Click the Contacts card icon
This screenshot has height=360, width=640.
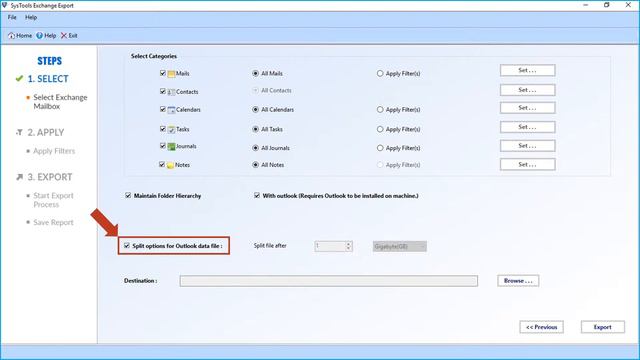coord(171,92)
